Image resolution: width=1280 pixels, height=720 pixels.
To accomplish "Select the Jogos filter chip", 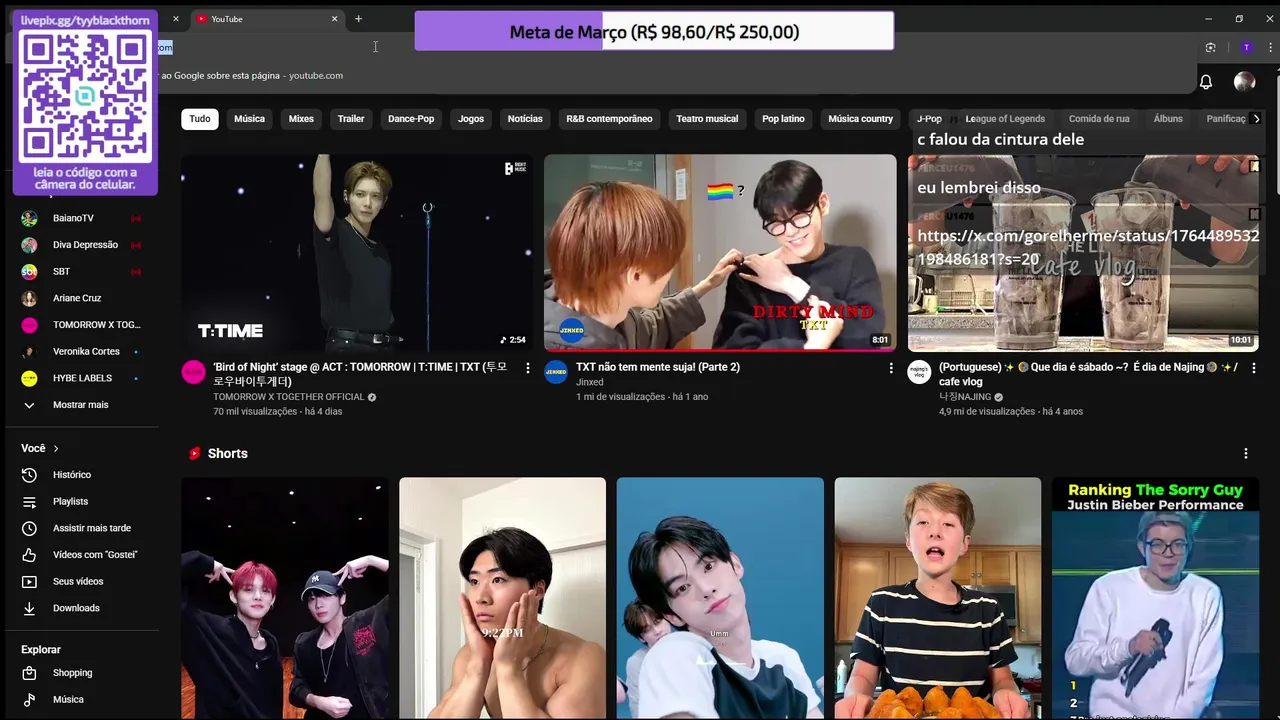I will pyautogui.click(x=471, y=119).
